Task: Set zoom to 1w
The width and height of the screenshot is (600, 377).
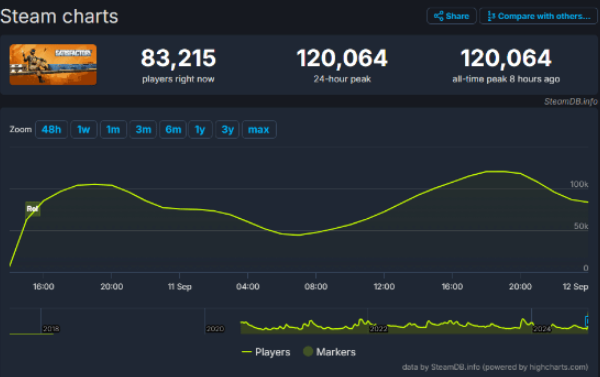Action: pos(83,129)
